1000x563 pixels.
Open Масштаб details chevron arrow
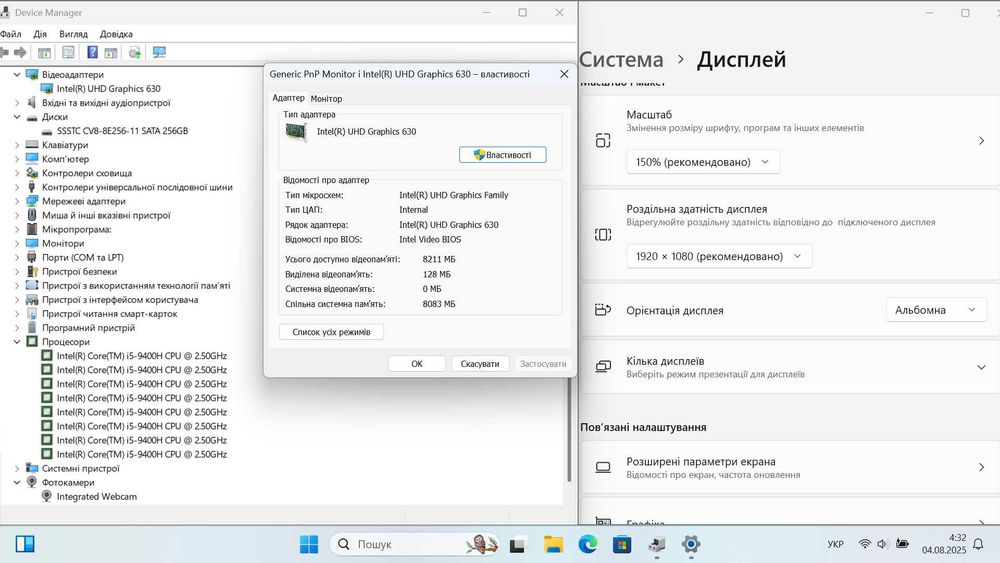981,140
